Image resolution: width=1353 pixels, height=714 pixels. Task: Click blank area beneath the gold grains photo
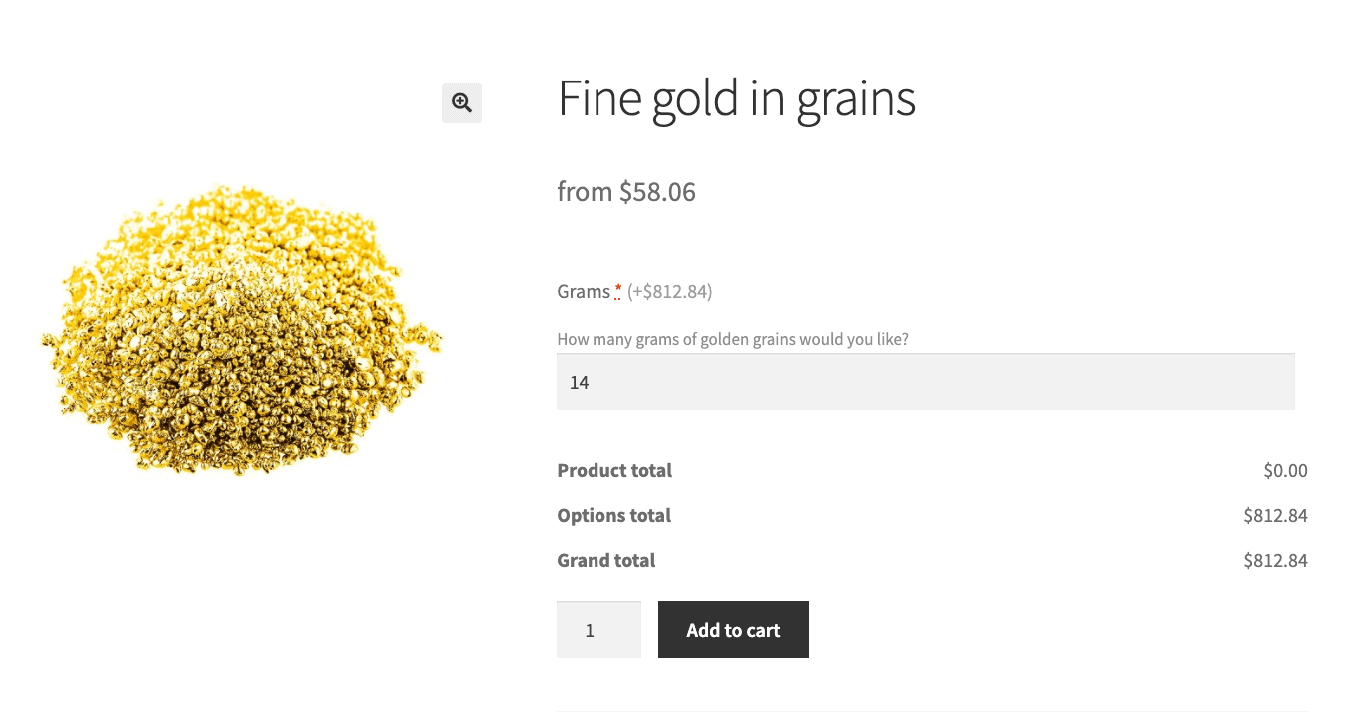(x=240, y=600)
